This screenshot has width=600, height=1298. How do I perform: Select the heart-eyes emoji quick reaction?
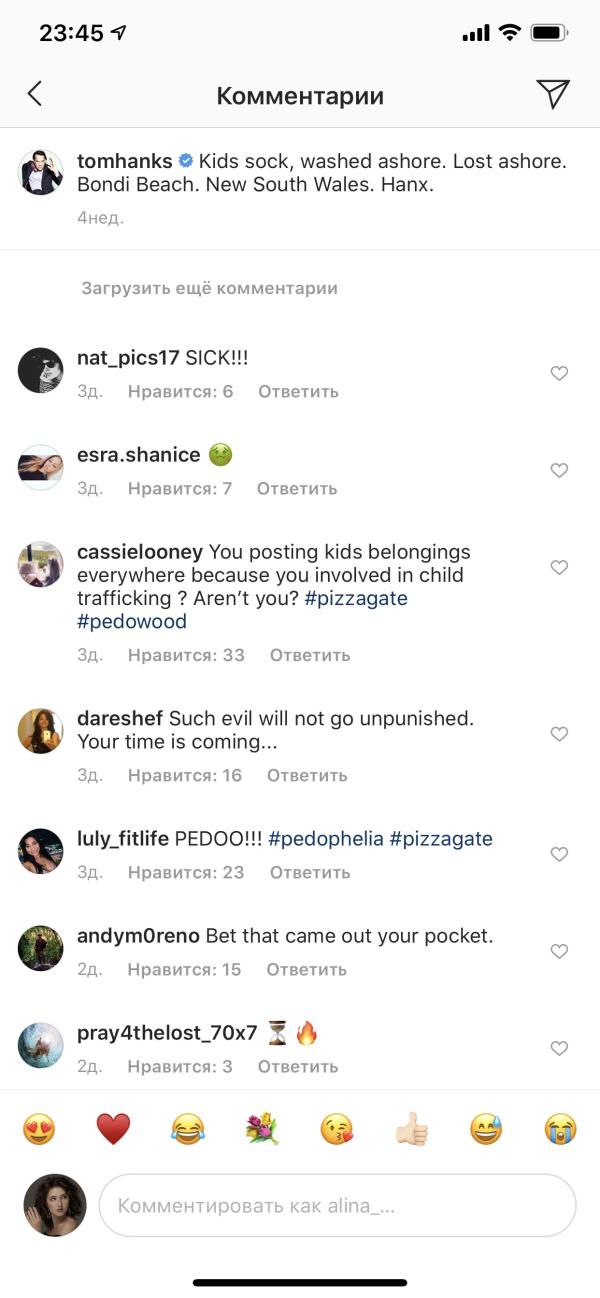pyautogui.click(x=41, y=1126)
